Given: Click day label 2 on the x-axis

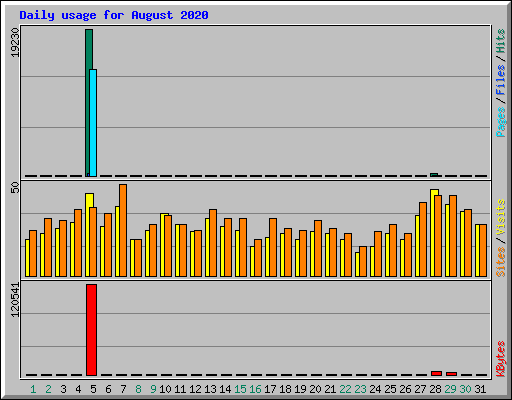Looking at the screenshot, I should 48,389.
